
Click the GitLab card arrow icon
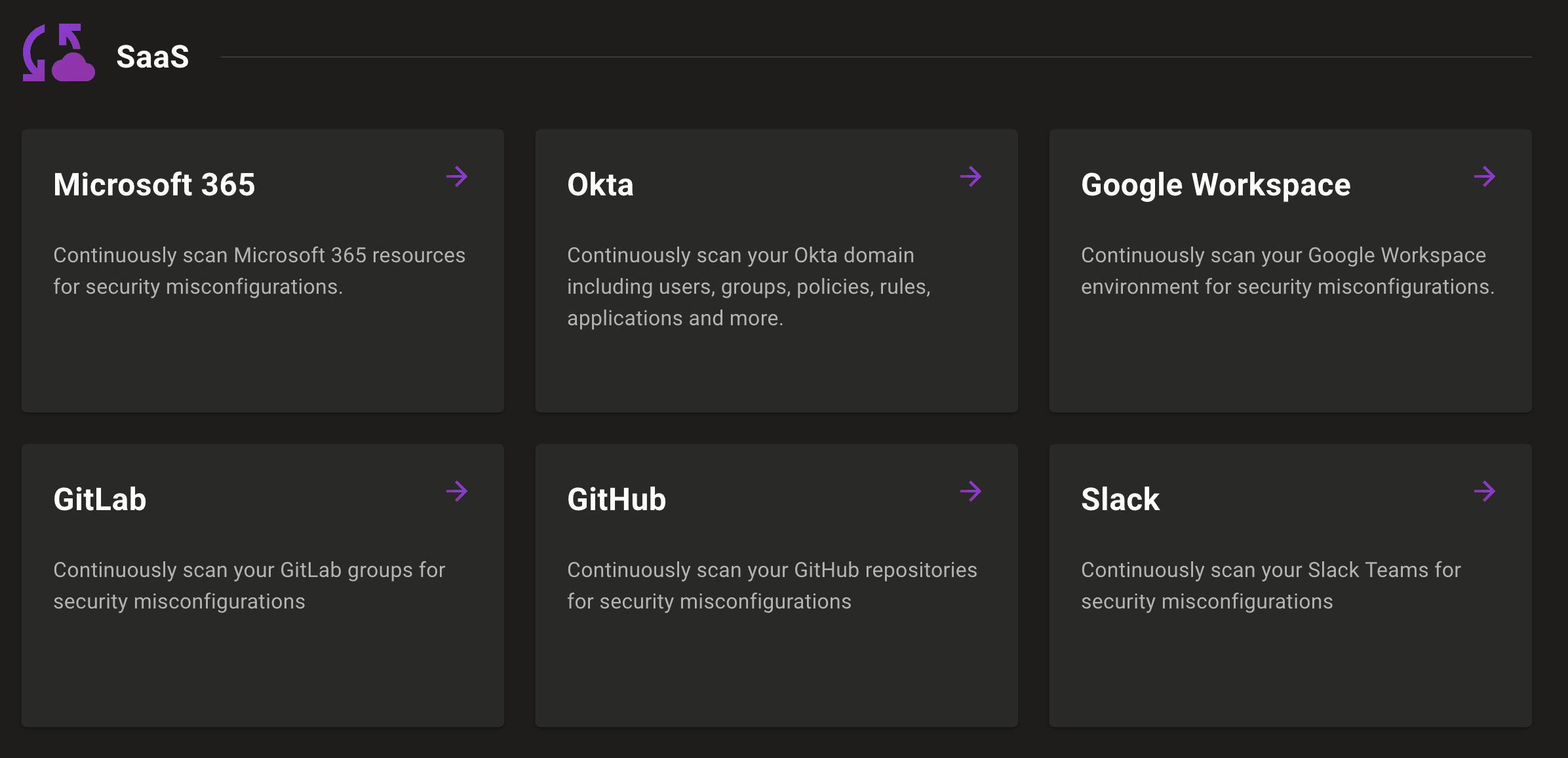coord(458,491)
